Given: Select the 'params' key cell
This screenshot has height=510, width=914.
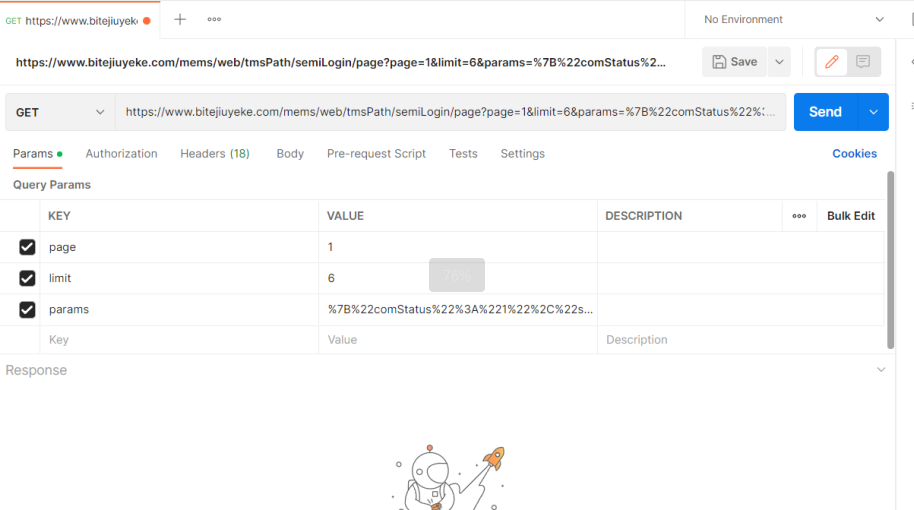Looking at the screenshot, I should coord(179,309).
